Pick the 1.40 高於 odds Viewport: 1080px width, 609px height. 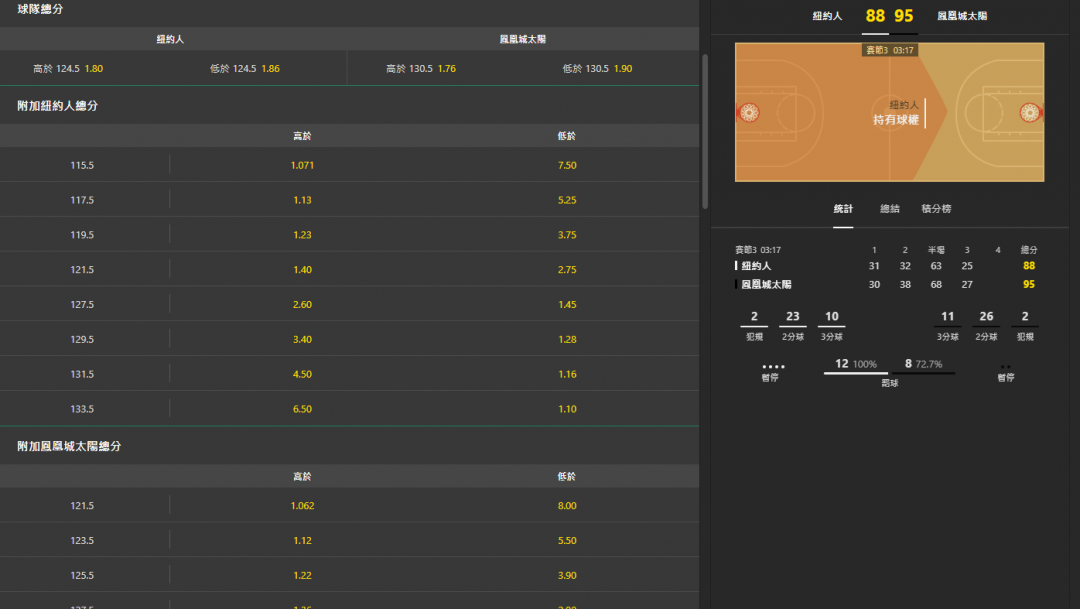[302, 269]
